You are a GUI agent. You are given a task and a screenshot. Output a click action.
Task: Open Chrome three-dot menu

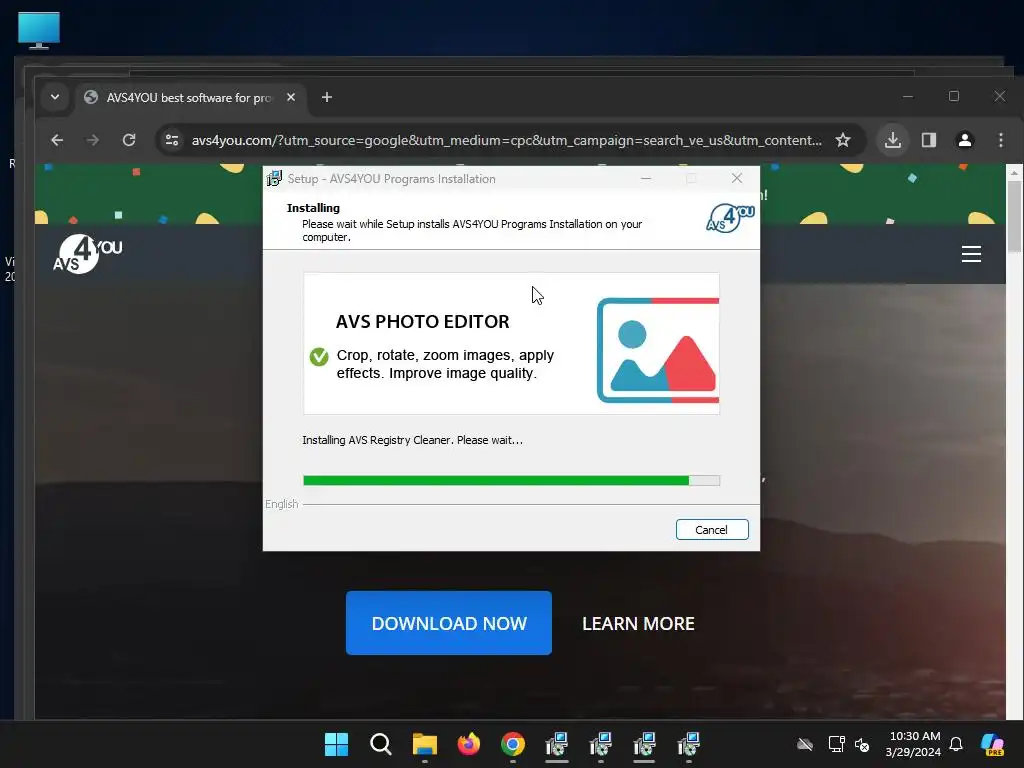pyautogui.click(x=1000, y=140)
